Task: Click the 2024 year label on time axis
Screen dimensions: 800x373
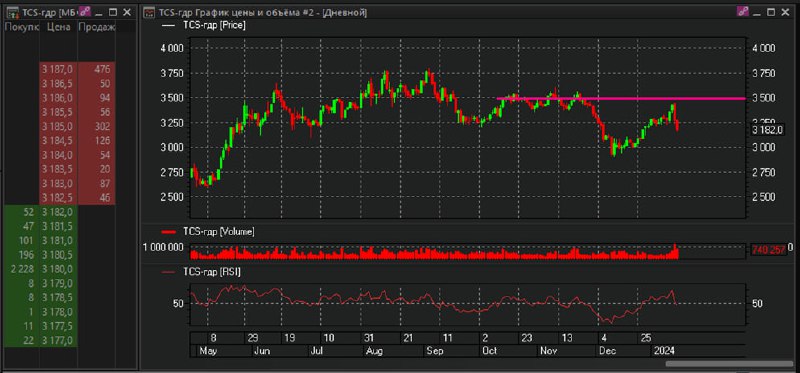Action: [x=665, y=351]
